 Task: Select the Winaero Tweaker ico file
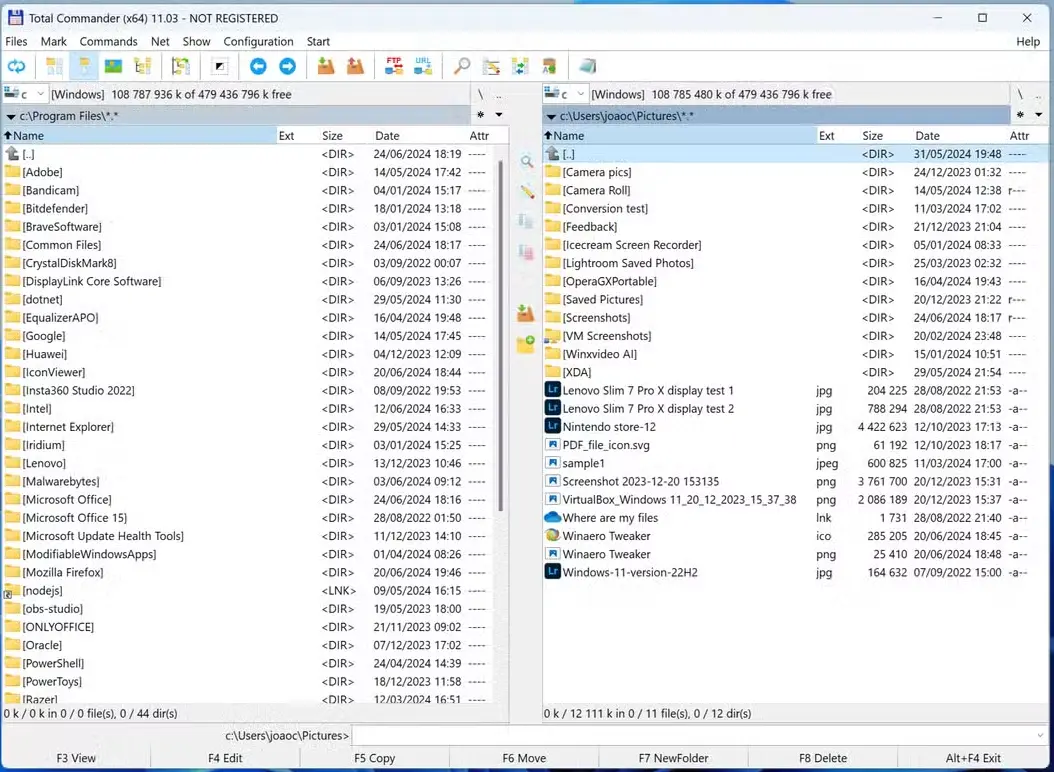(x=610, y=536)
